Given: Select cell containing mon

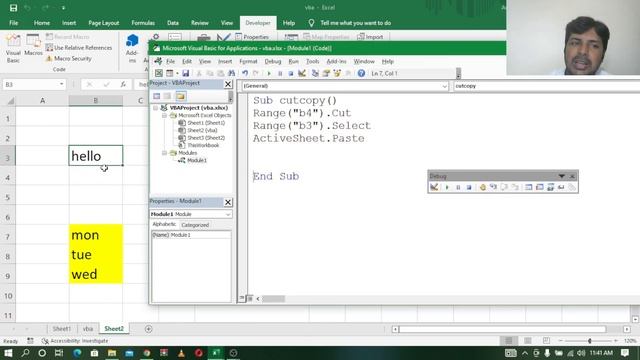Looking at the screenshot, I should pos(96,235).
